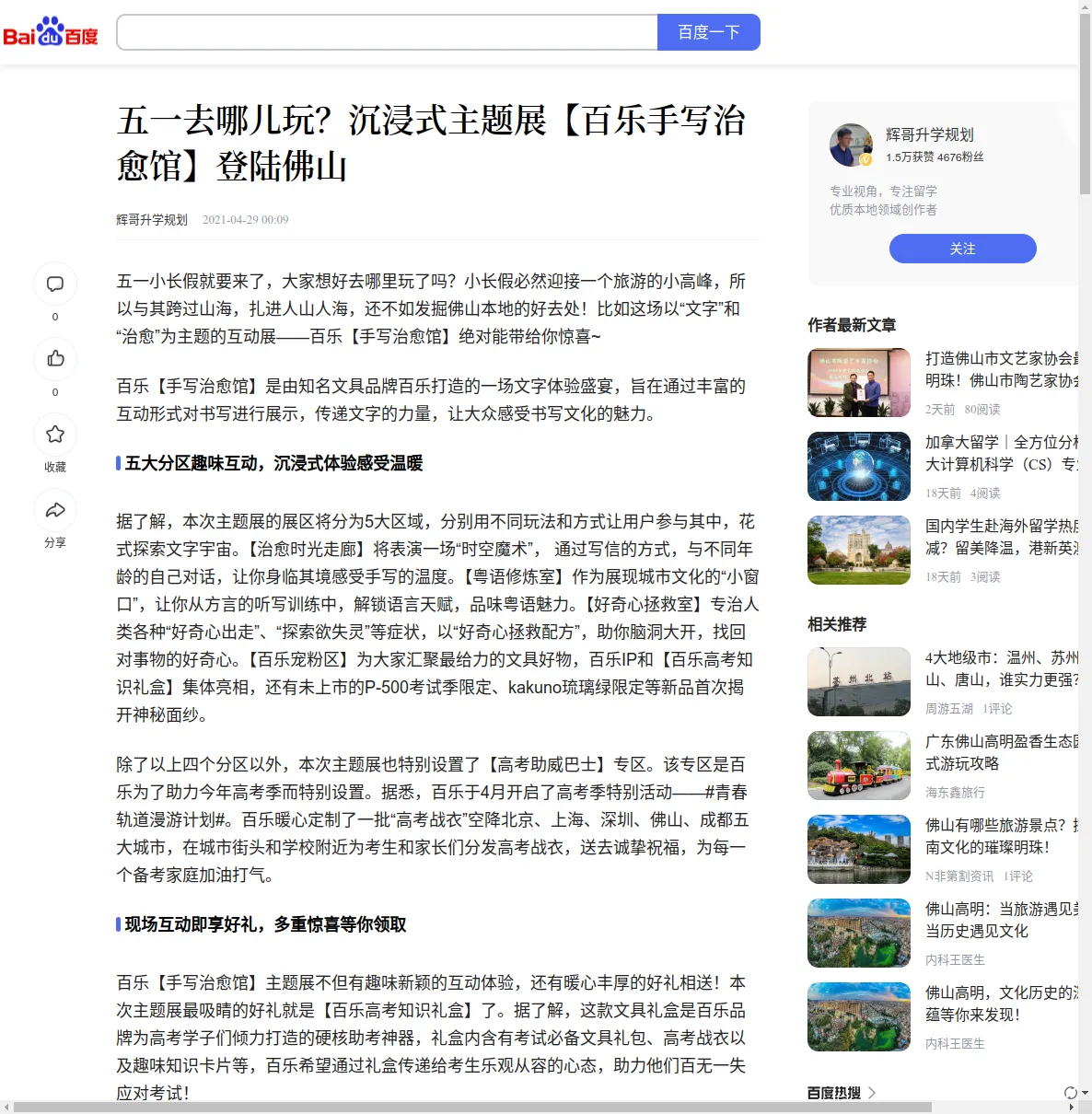
Task: Open recommendation 佛山有哪些旅游景点
Action: pos(1002,836)
